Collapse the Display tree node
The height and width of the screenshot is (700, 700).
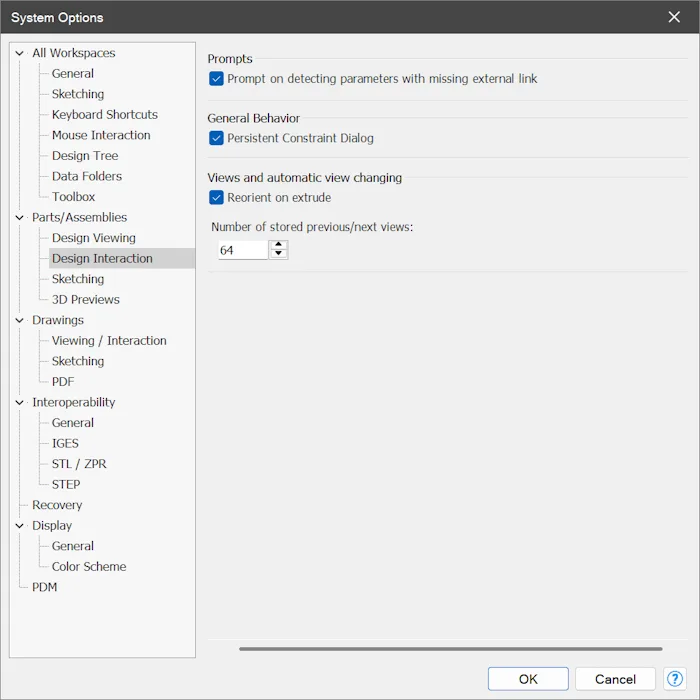tap(19, 525)
